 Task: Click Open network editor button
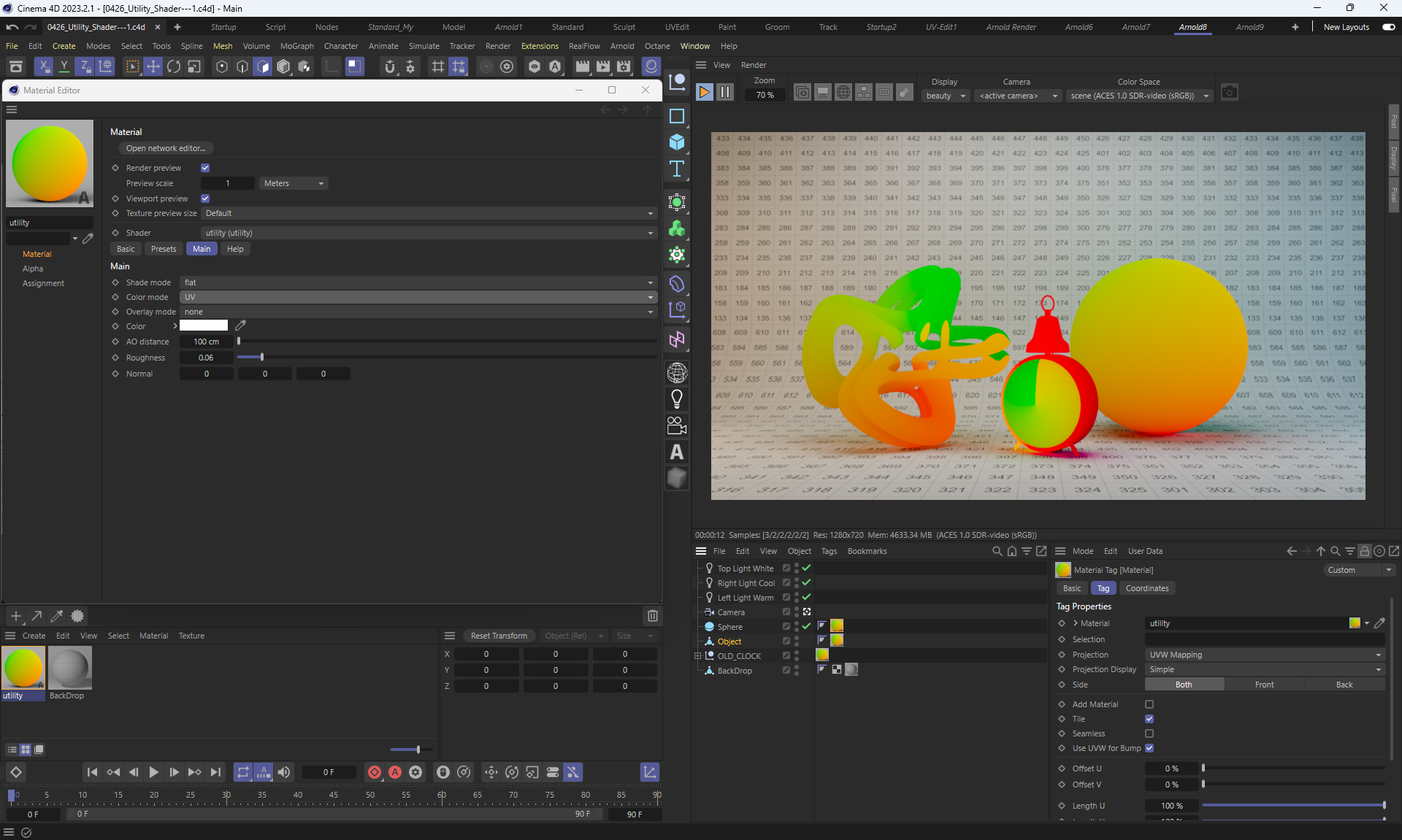click(x=166, y=148)
